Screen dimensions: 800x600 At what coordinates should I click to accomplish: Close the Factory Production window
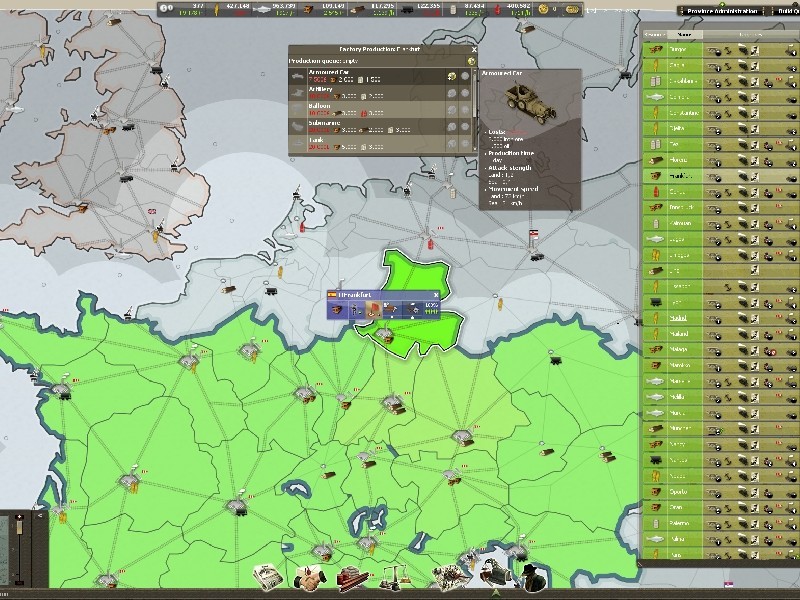click(x=474, y=49)
